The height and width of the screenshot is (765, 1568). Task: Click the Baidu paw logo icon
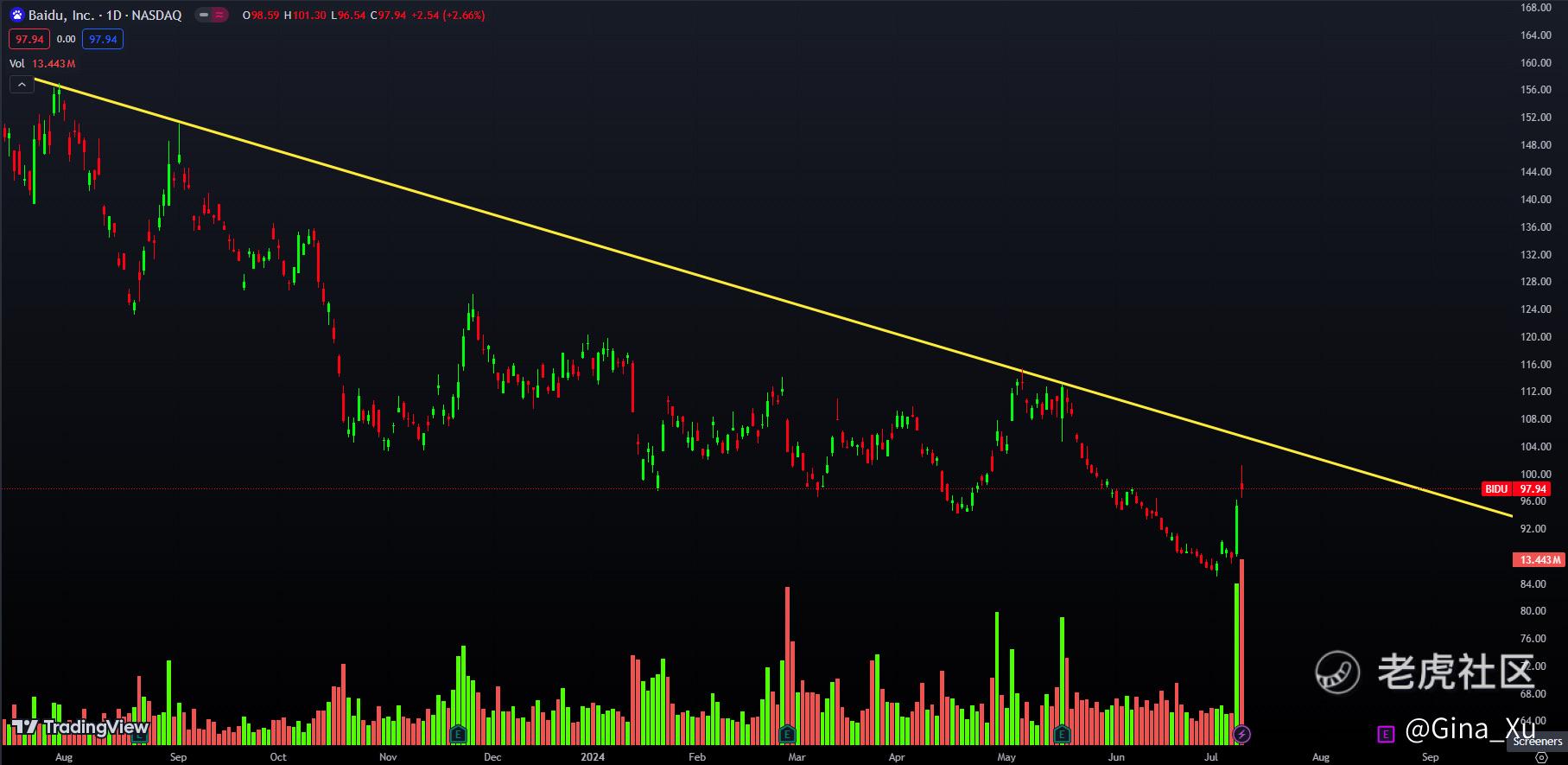(x=17, y=15)
